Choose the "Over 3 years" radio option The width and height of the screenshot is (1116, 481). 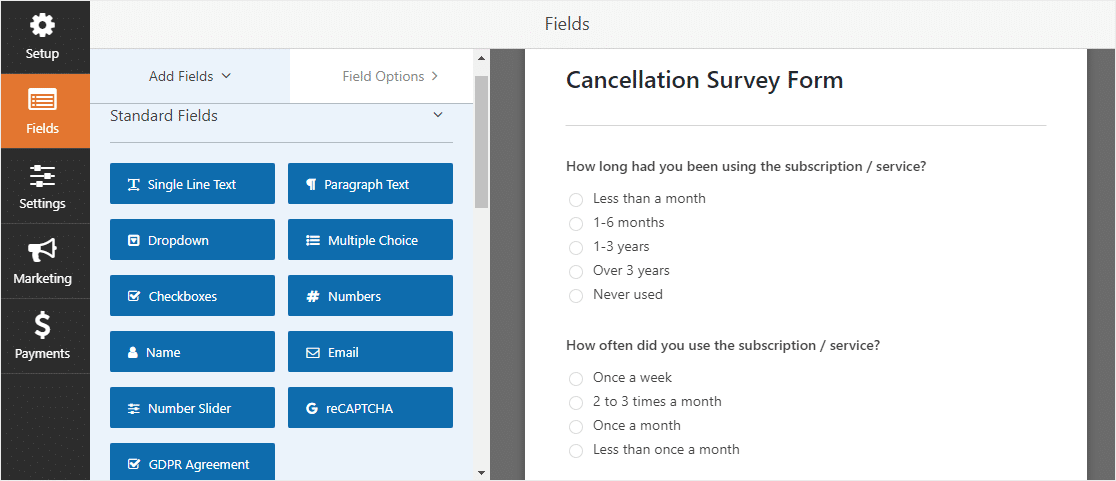point(576,272)
